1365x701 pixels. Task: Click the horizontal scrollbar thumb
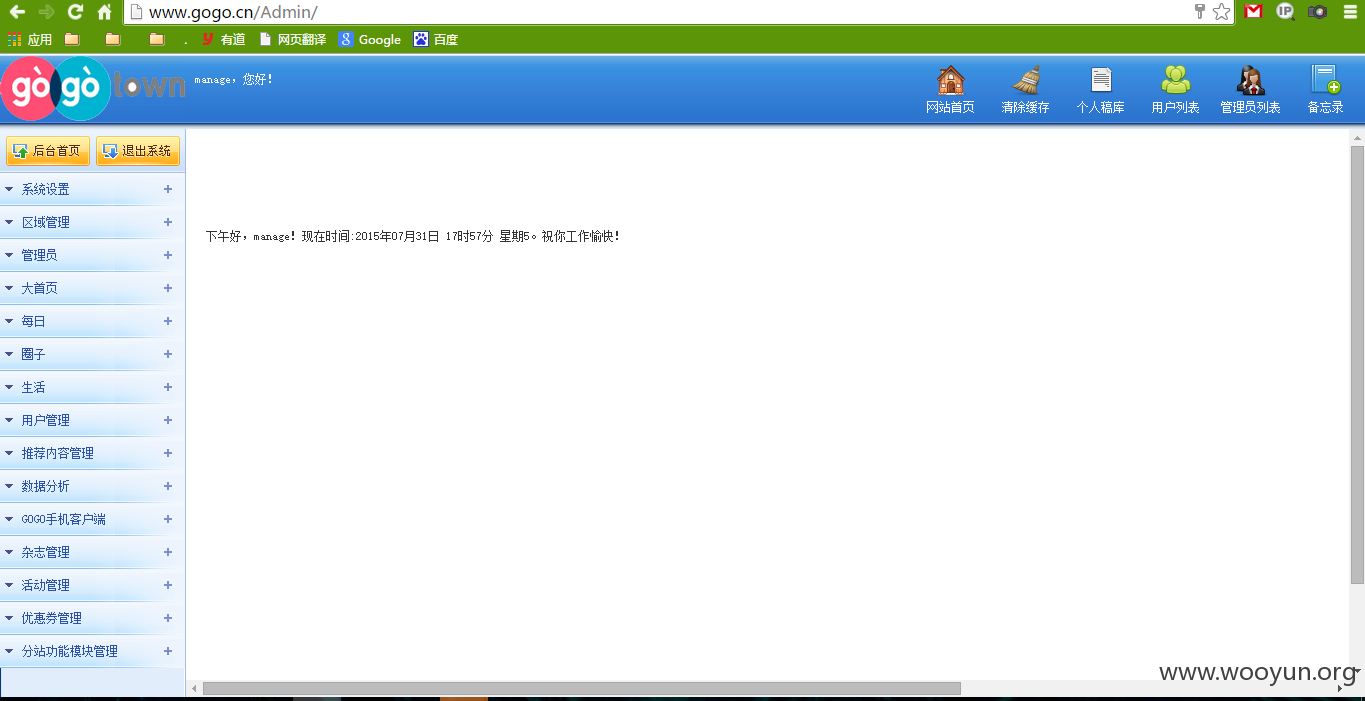point(582,688)
